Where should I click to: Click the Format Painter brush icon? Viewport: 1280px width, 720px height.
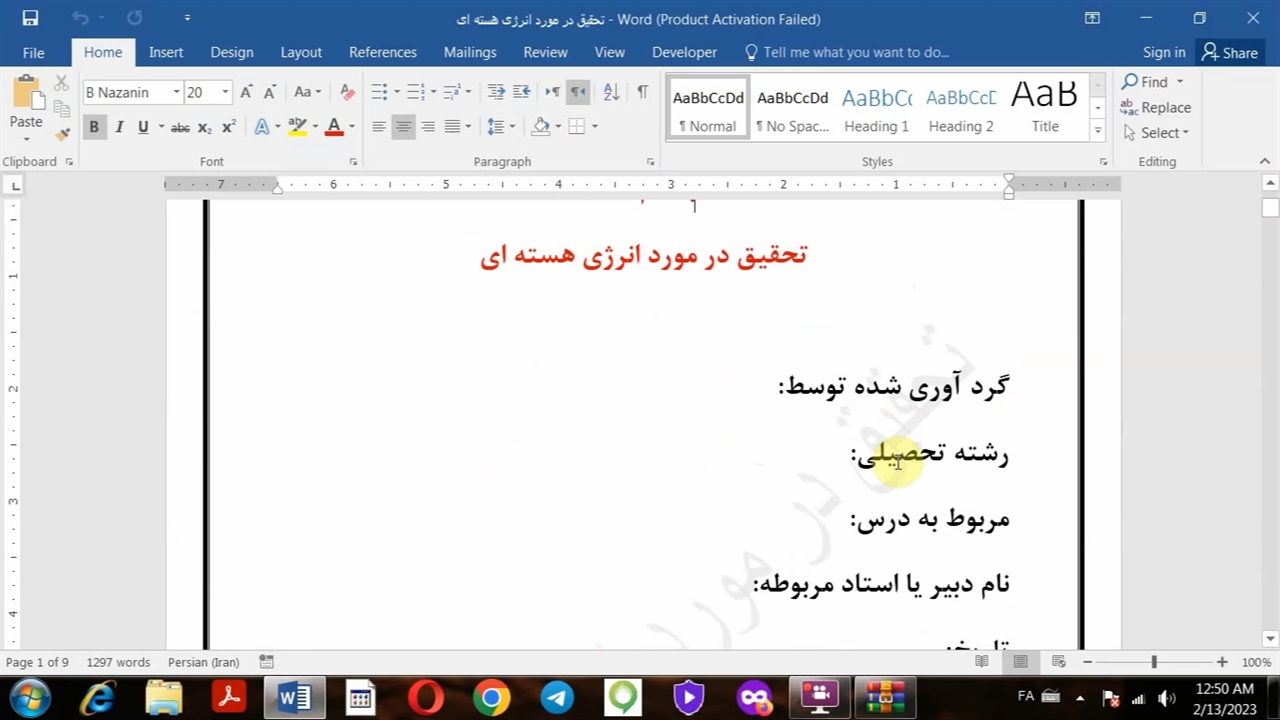pos(62,134)
